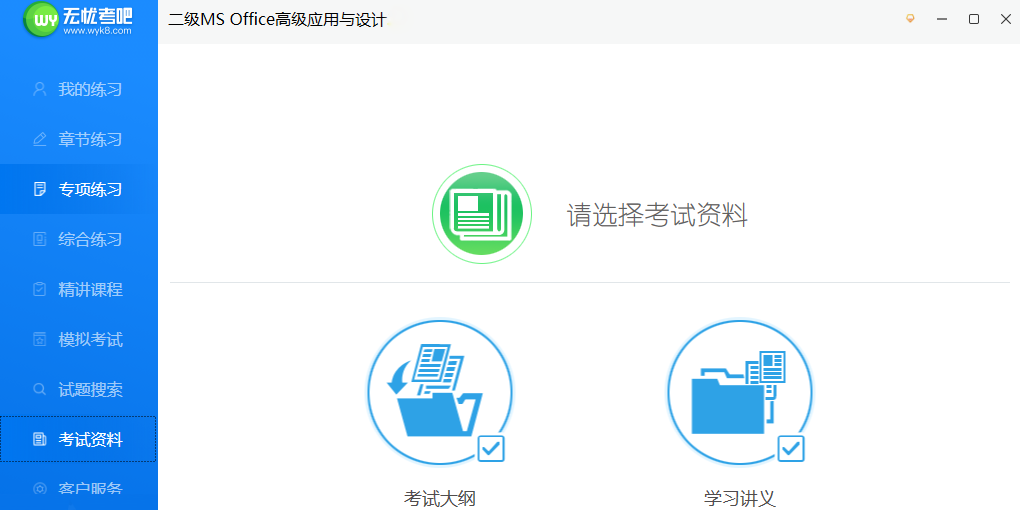
Task: Open 我的练习 in the sidebar
Action: [x=79, y=89]
